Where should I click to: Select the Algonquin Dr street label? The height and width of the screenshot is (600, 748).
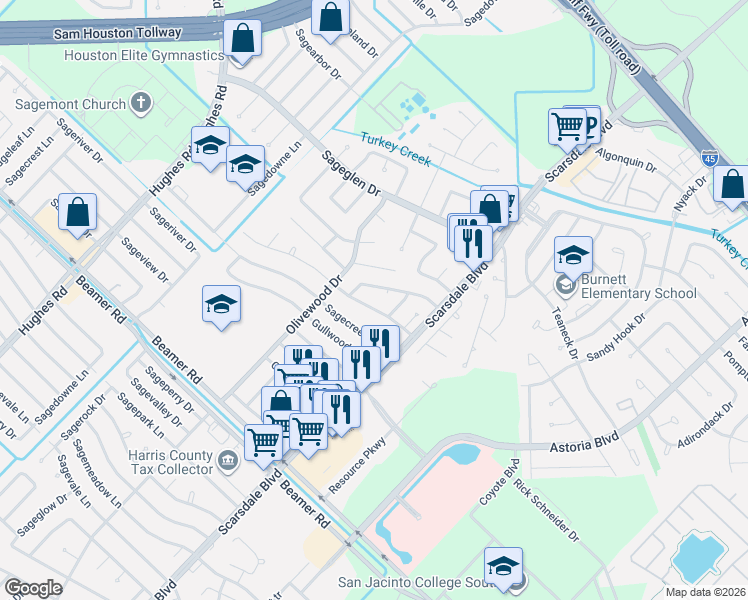pos(626,160)
